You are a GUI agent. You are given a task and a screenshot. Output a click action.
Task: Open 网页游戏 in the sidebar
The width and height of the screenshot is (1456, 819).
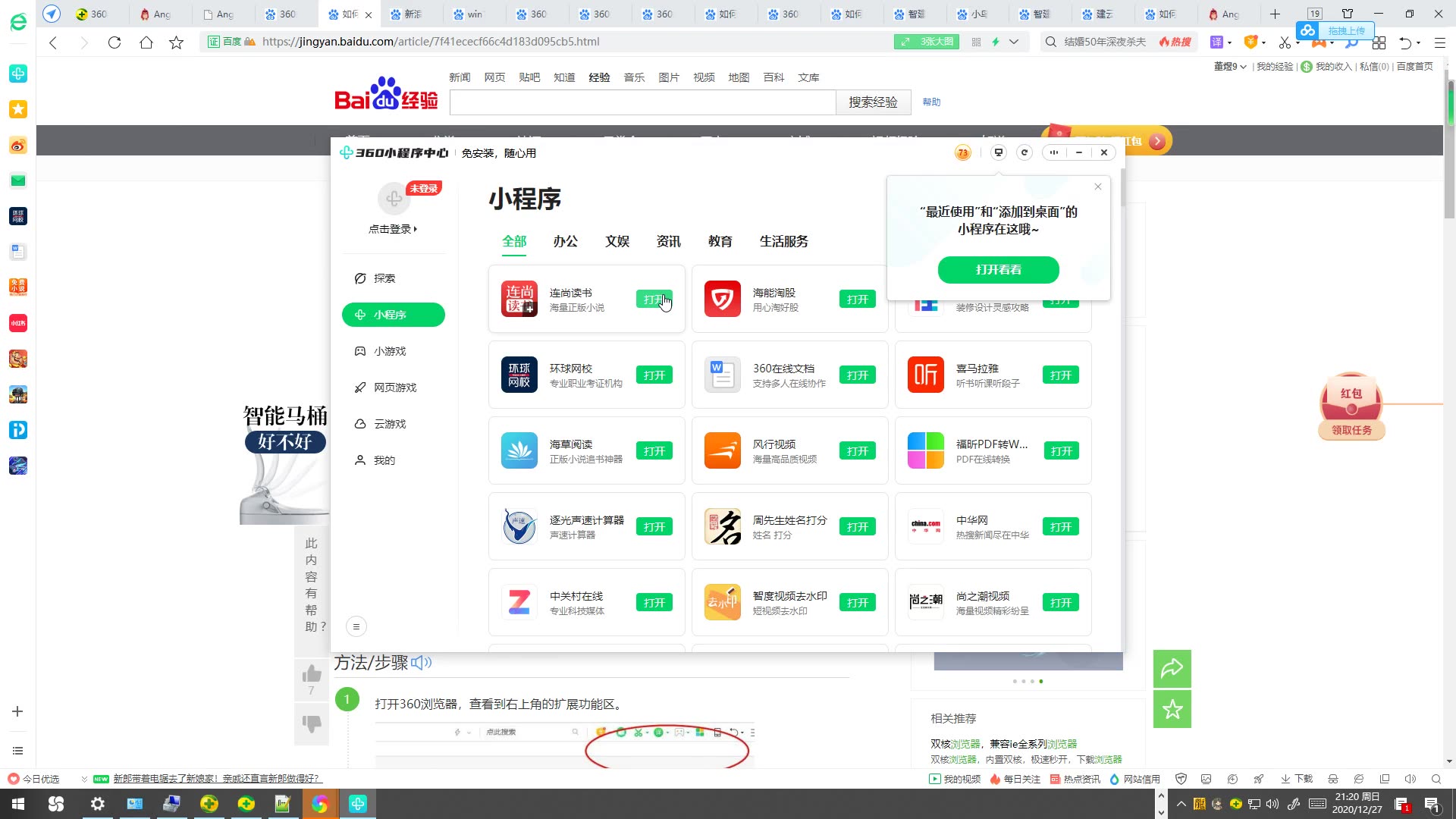pyautogui.click(x=394, y=388)
